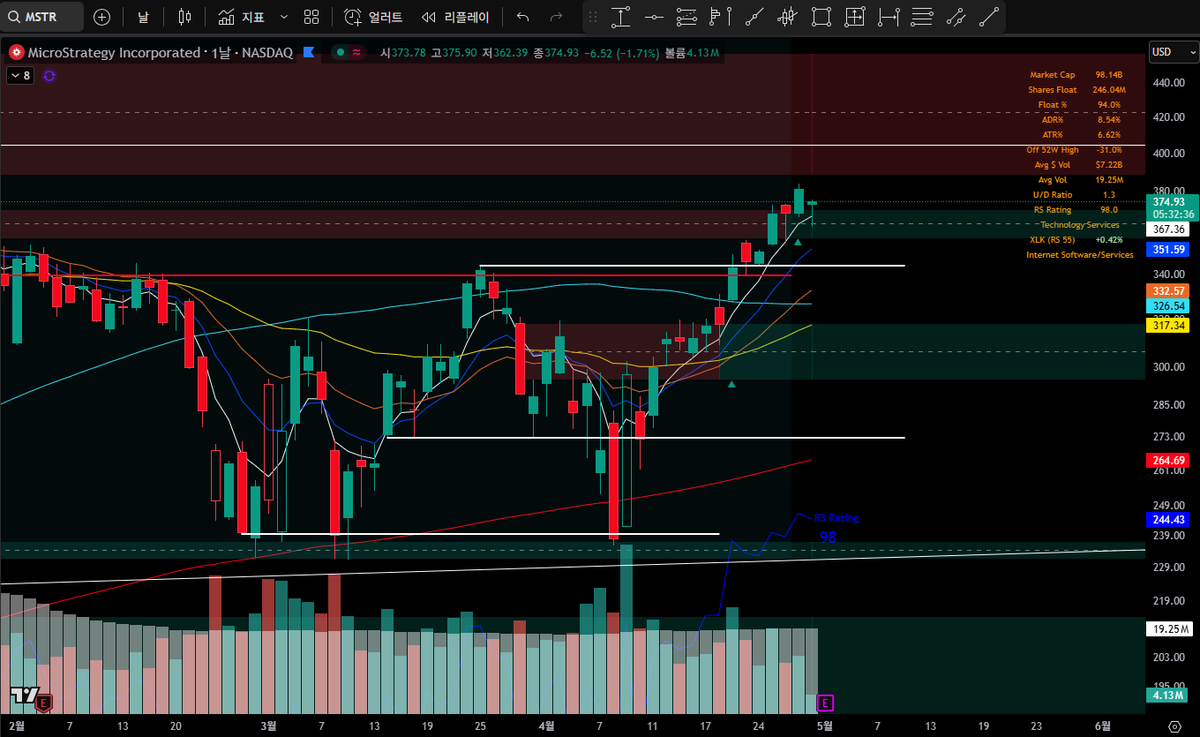Click the Off 52W High -31.0% entry

pos(1076,150)
